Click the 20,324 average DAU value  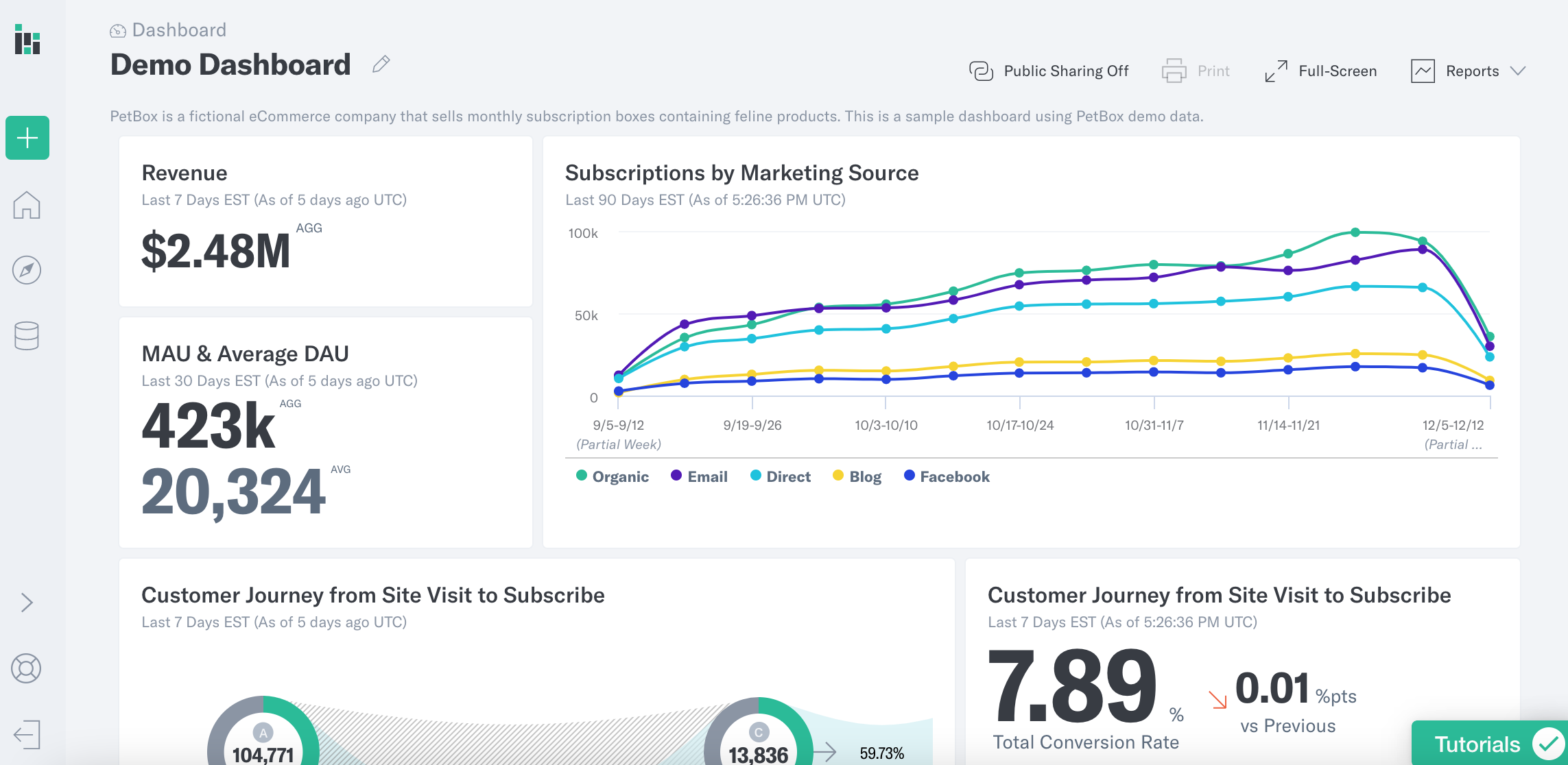233,492
